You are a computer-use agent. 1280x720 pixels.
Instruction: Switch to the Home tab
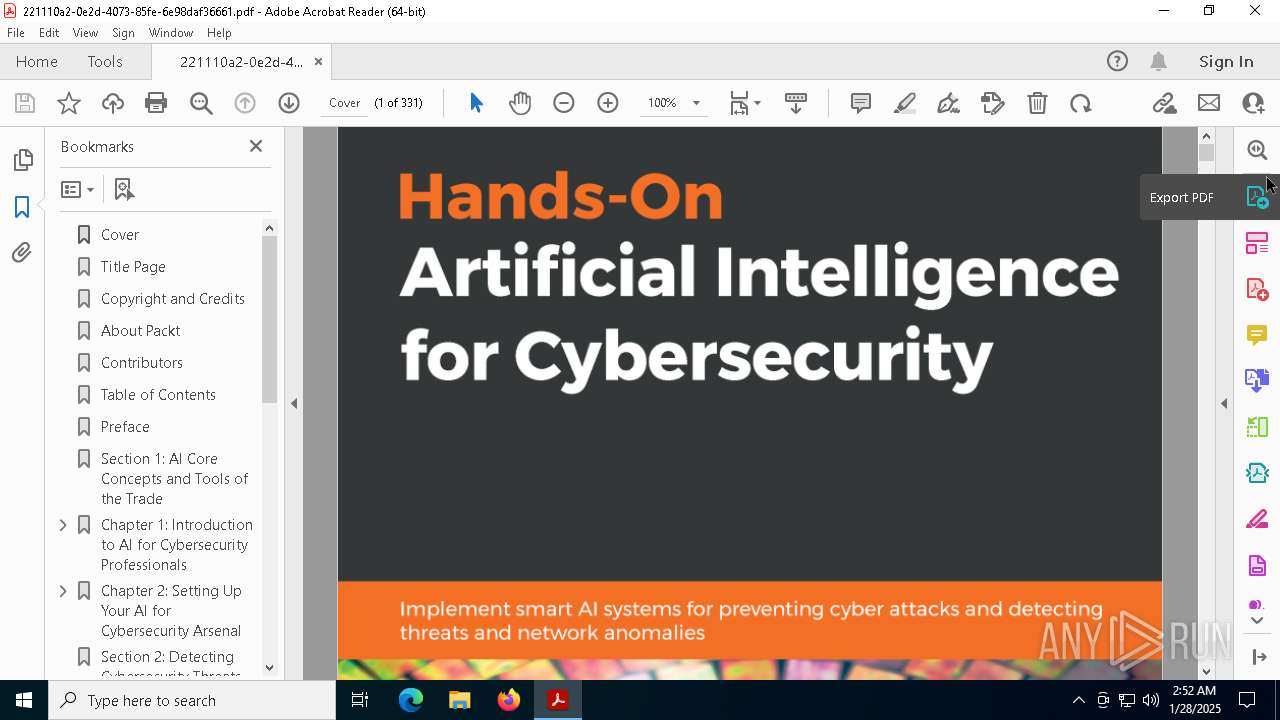[37, 62]
